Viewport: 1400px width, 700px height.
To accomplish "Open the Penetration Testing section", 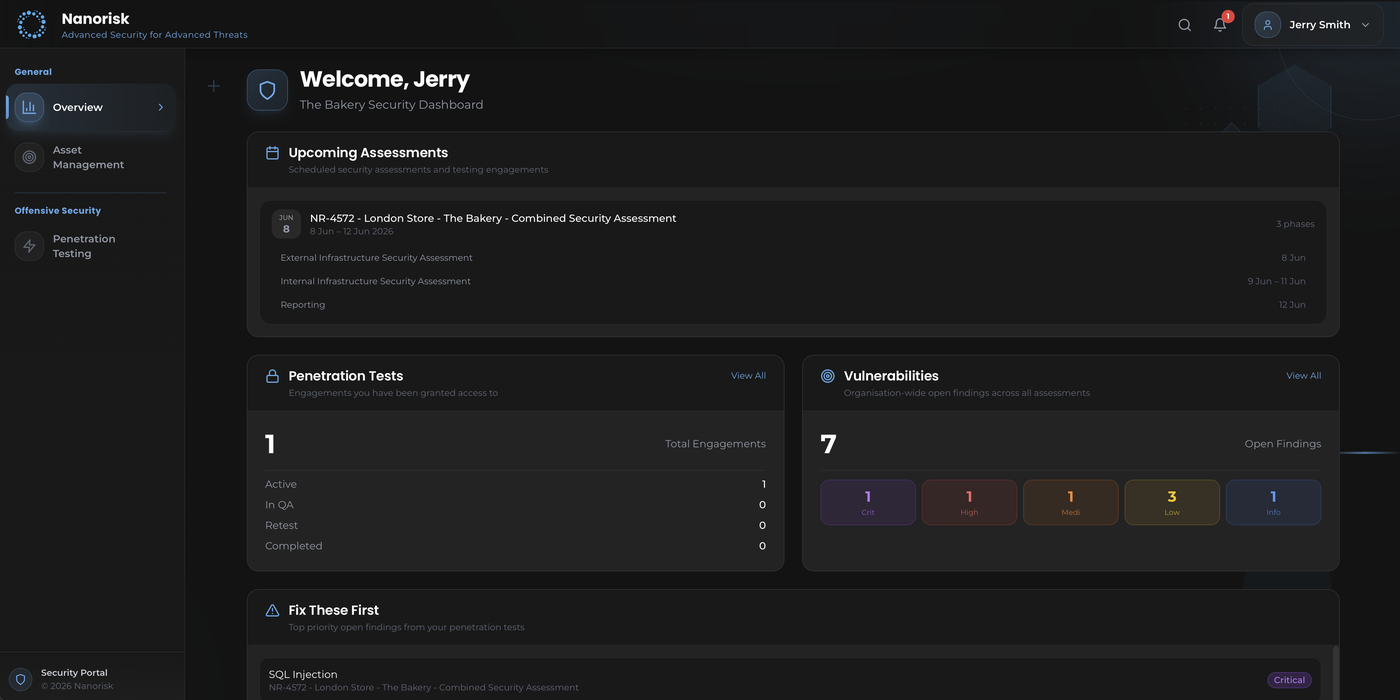I will coord(84,246).
